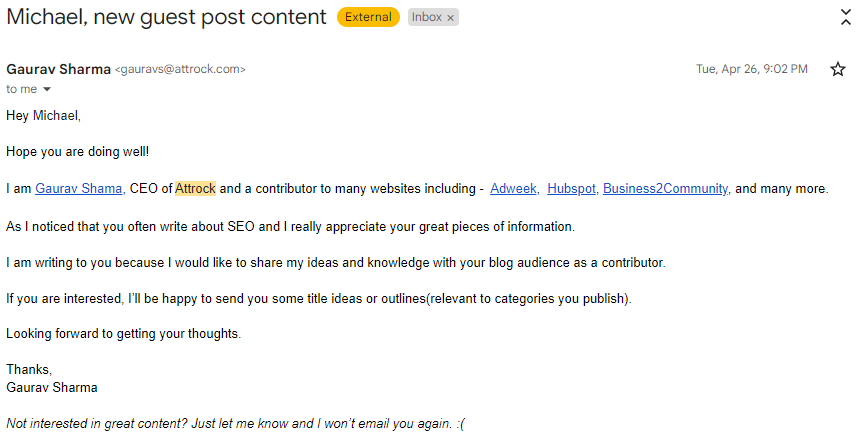Click the highlighted word Attrock

(195, 188)
